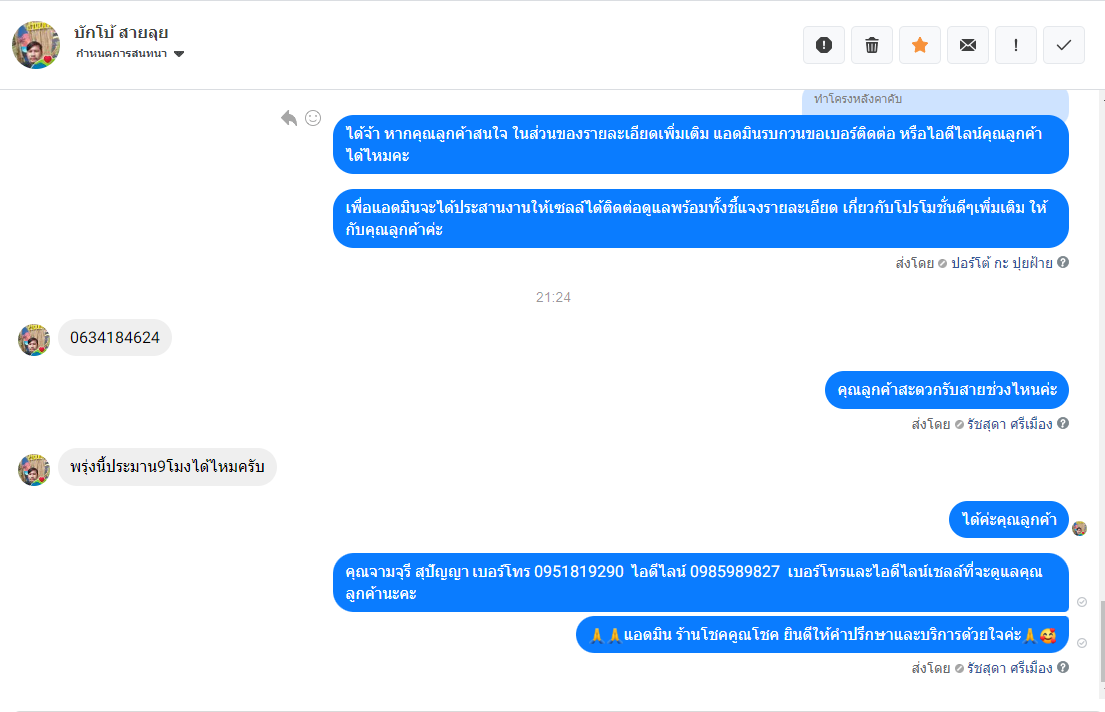Click the customer message พรุ่งนี้ประมาณ9โมงได้ไหมครับ
The width and height of the screenshot is (1105, 712).
click(167, 467)
